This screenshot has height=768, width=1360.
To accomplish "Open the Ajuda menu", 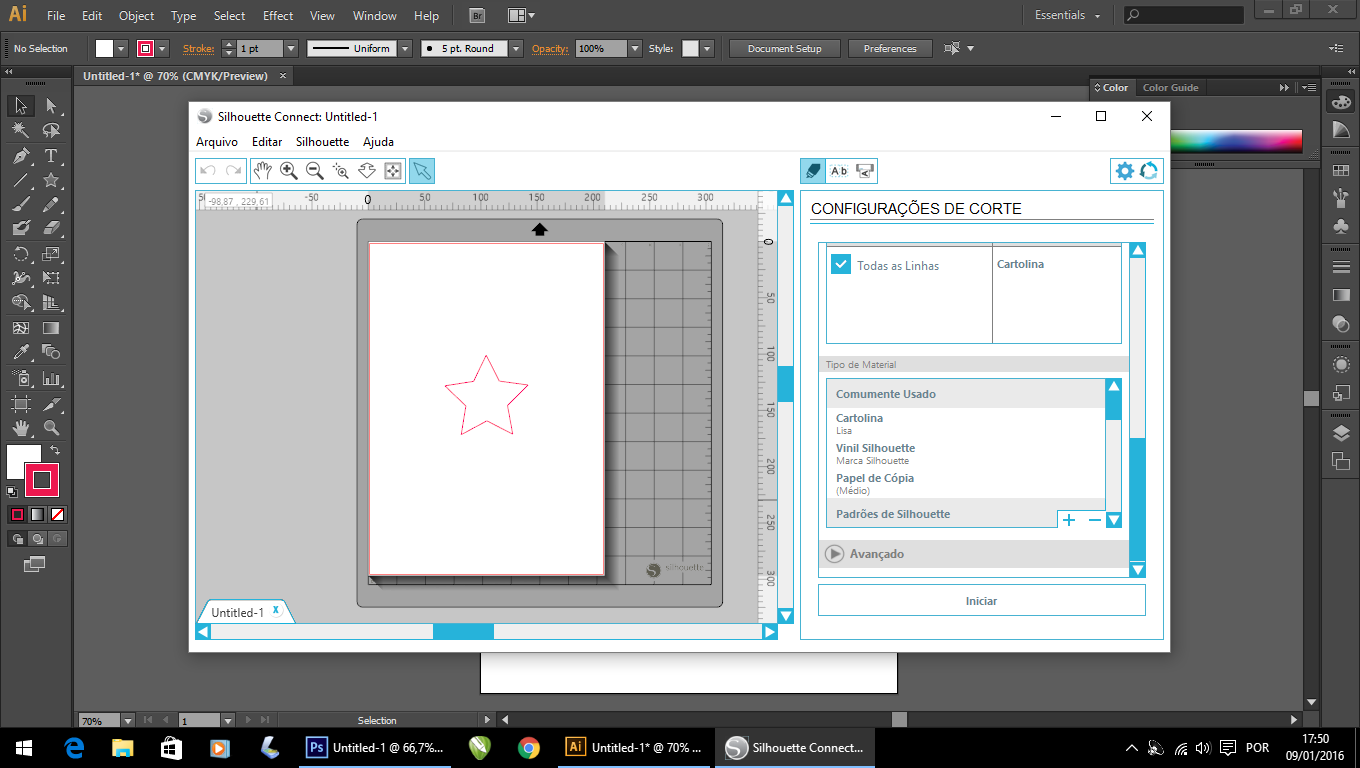I will click(x=379, y=142).
